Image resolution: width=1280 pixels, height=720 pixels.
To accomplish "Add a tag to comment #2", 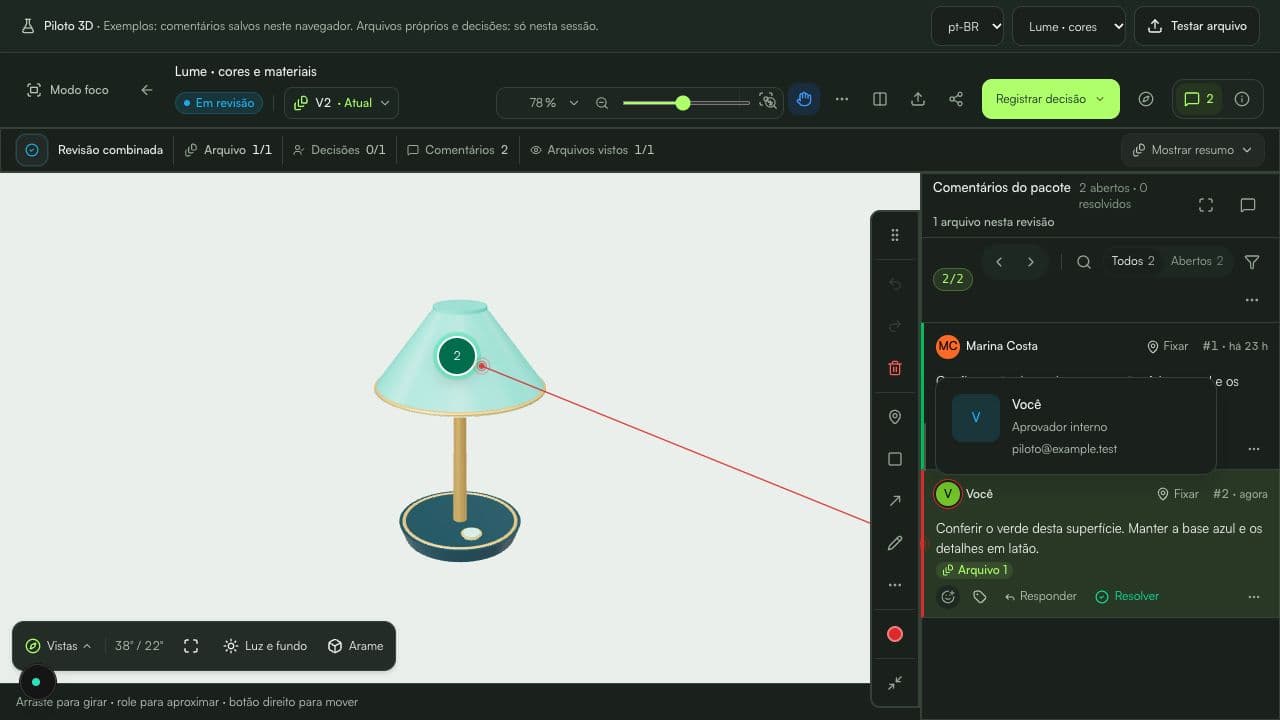I will (x=980, y=597).
